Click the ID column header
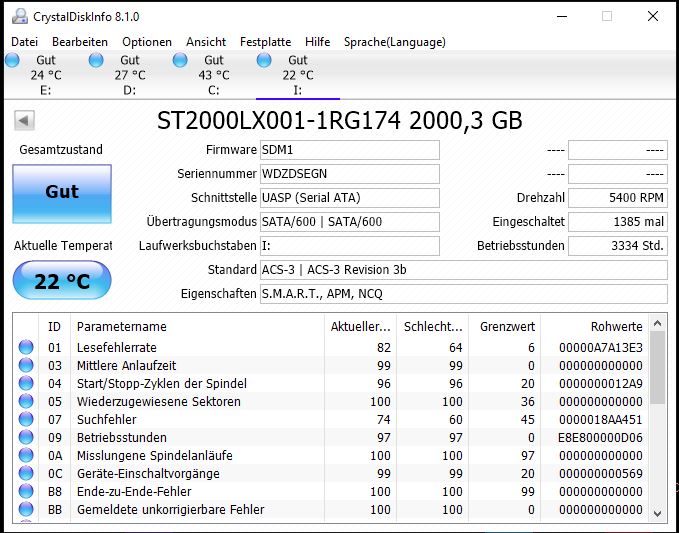 coord(54,326)
